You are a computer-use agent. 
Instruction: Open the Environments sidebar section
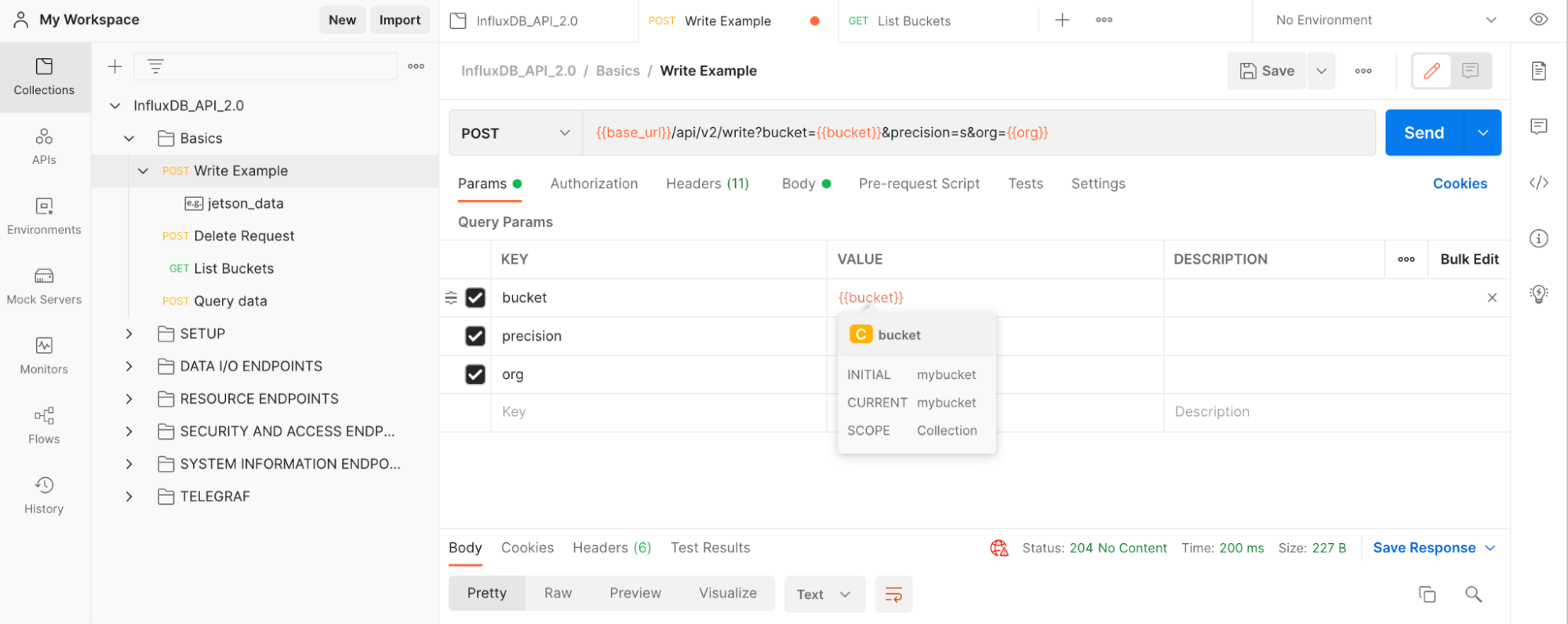point(44,217)
